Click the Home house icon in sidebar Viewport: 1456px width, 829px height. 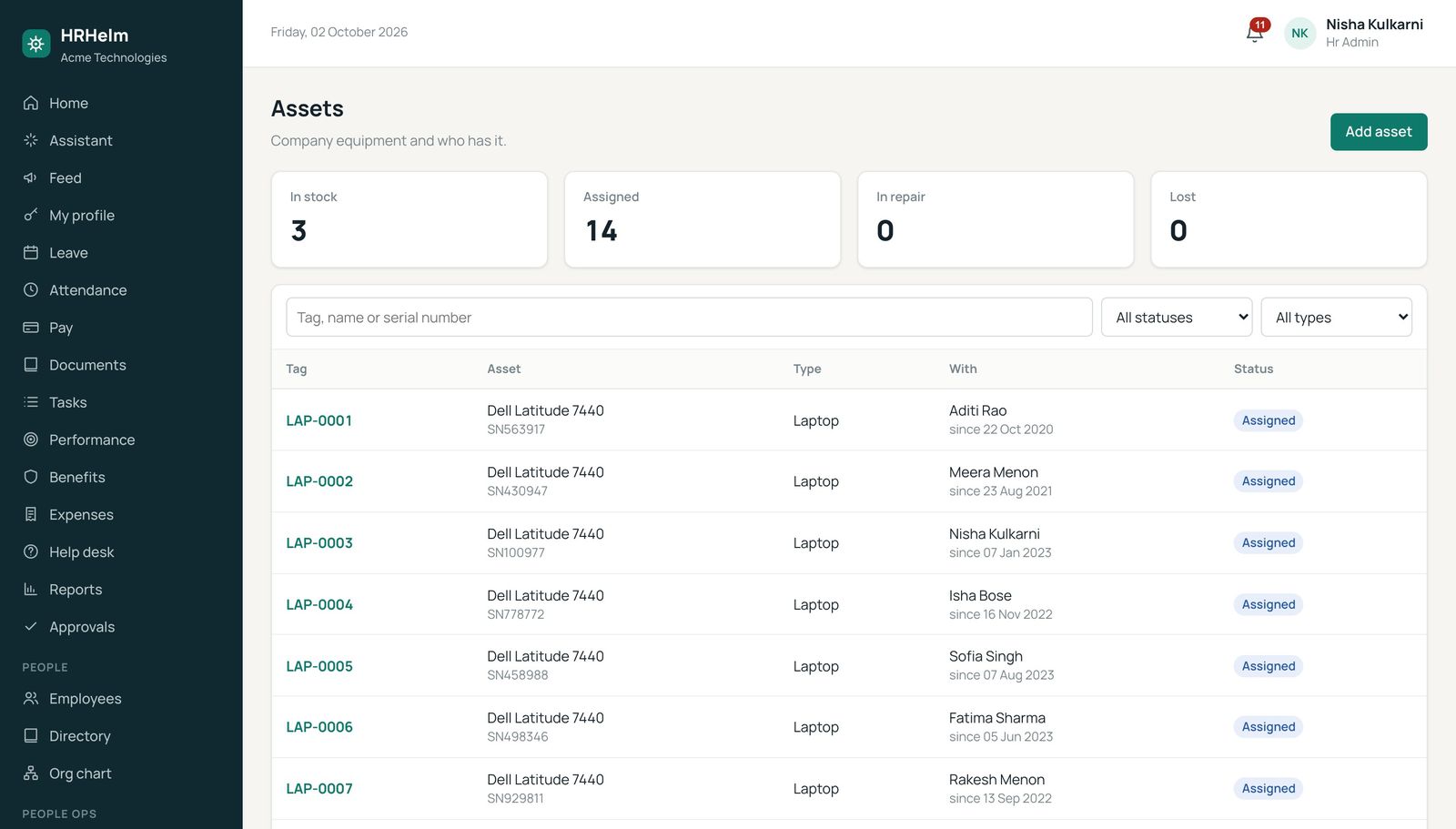point(31,103)
